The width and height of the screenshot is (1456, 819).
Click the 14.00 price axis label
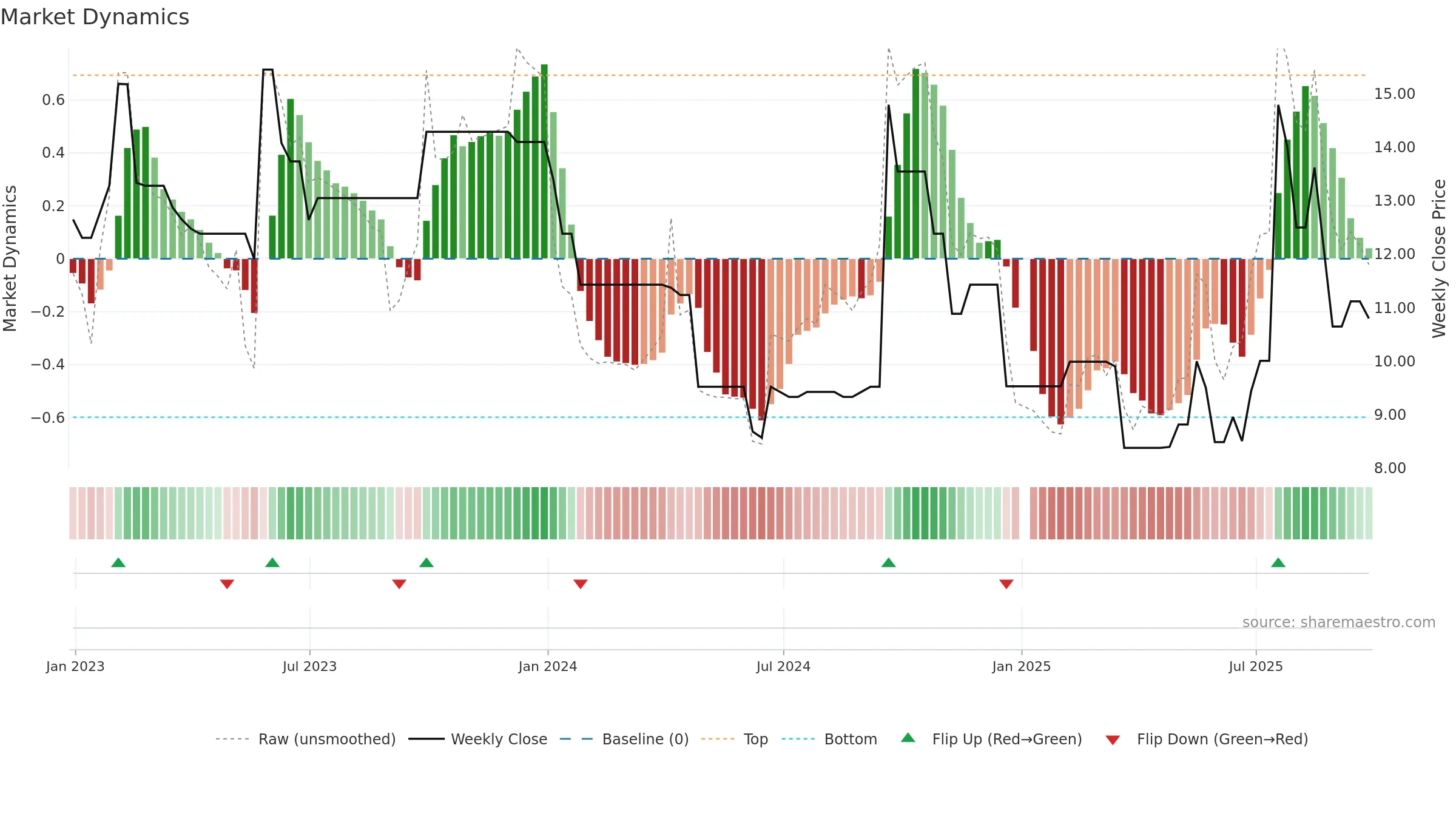pos(1395,147)
